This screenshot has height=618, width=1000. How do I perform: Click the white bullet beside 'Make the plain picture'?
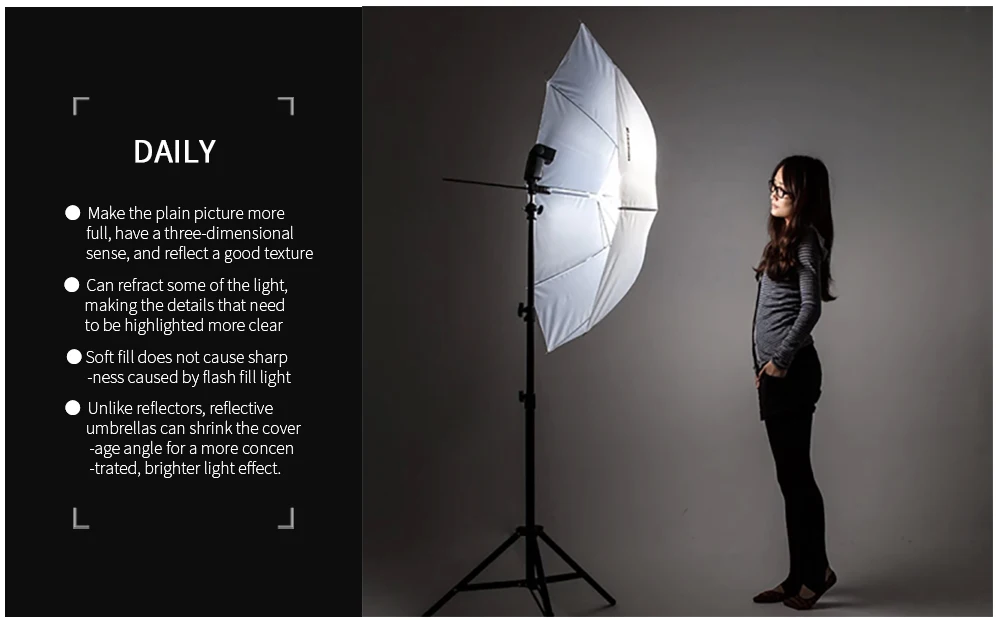point(73,212)
